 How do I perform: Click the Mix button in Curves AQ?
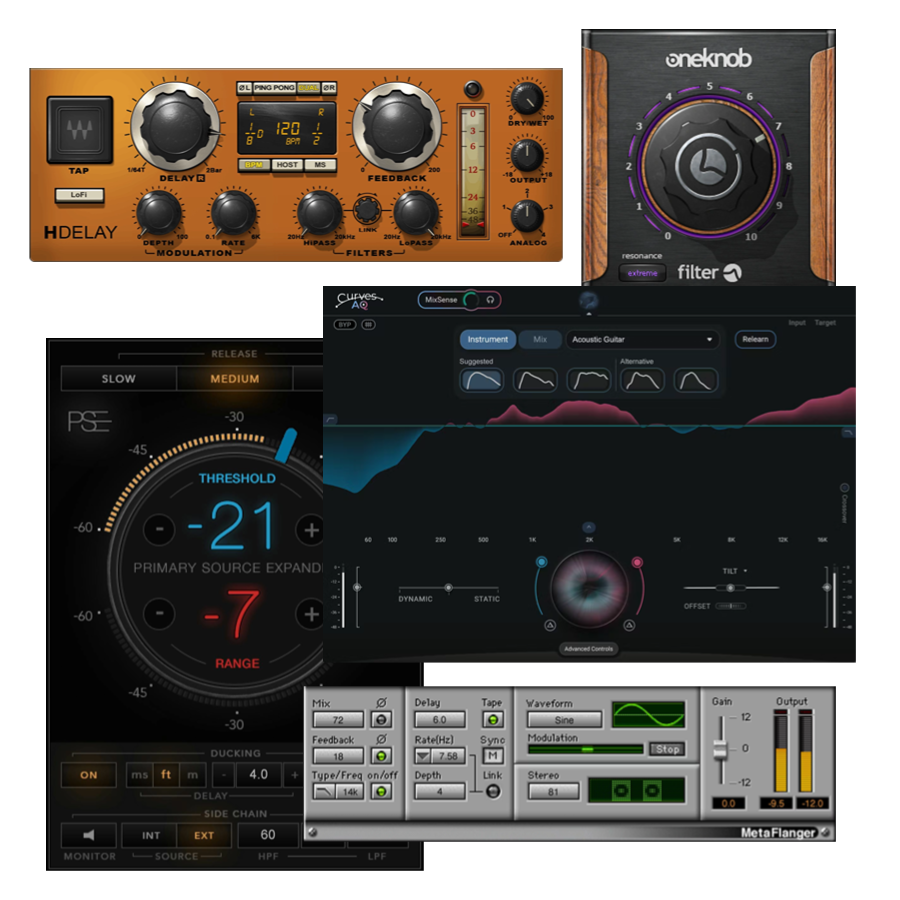click(x=540, y=339)
